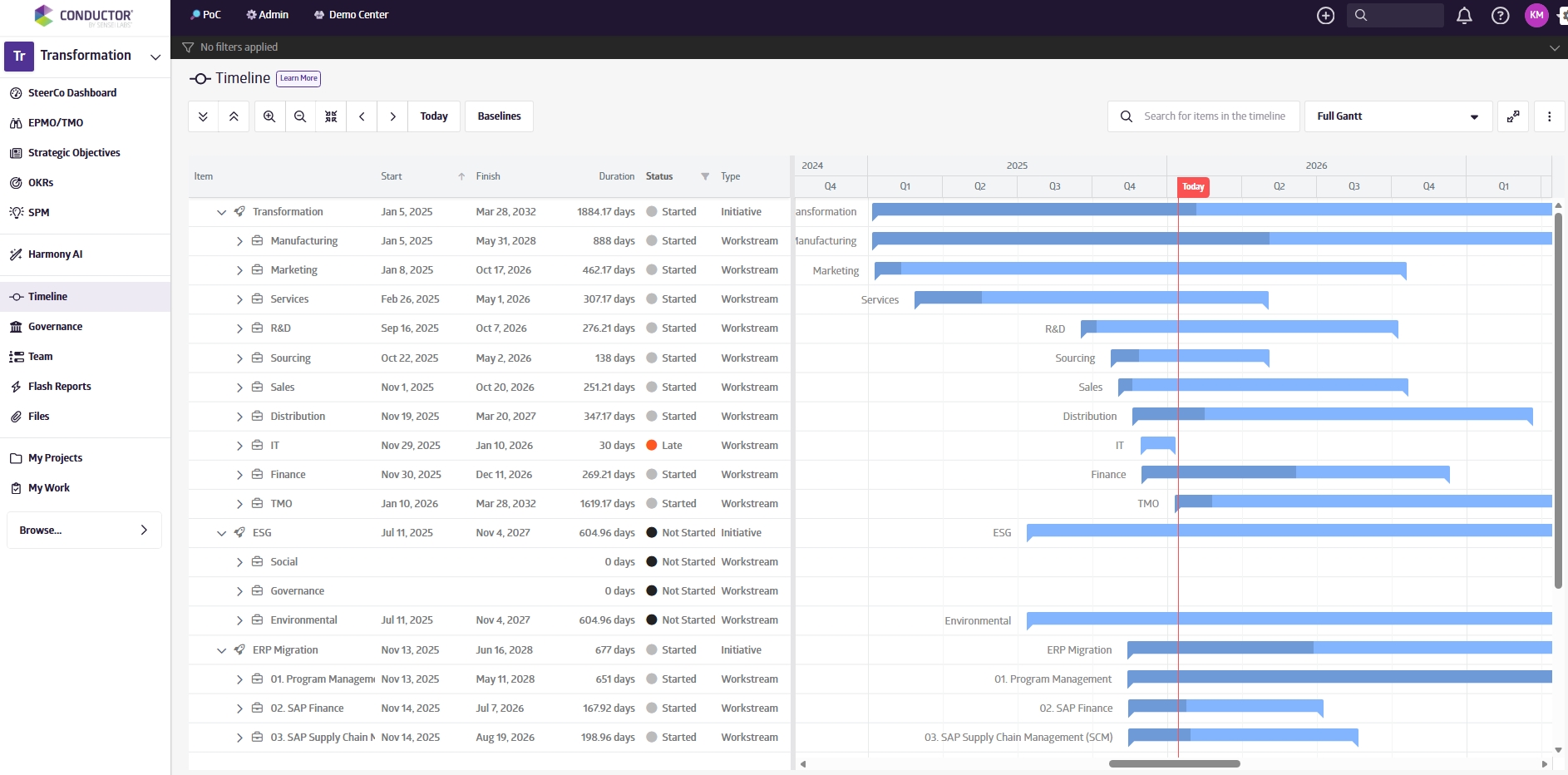1568x775 pixels.
Task: Collapse the ESG initiative row
Action: pos(221,533)
